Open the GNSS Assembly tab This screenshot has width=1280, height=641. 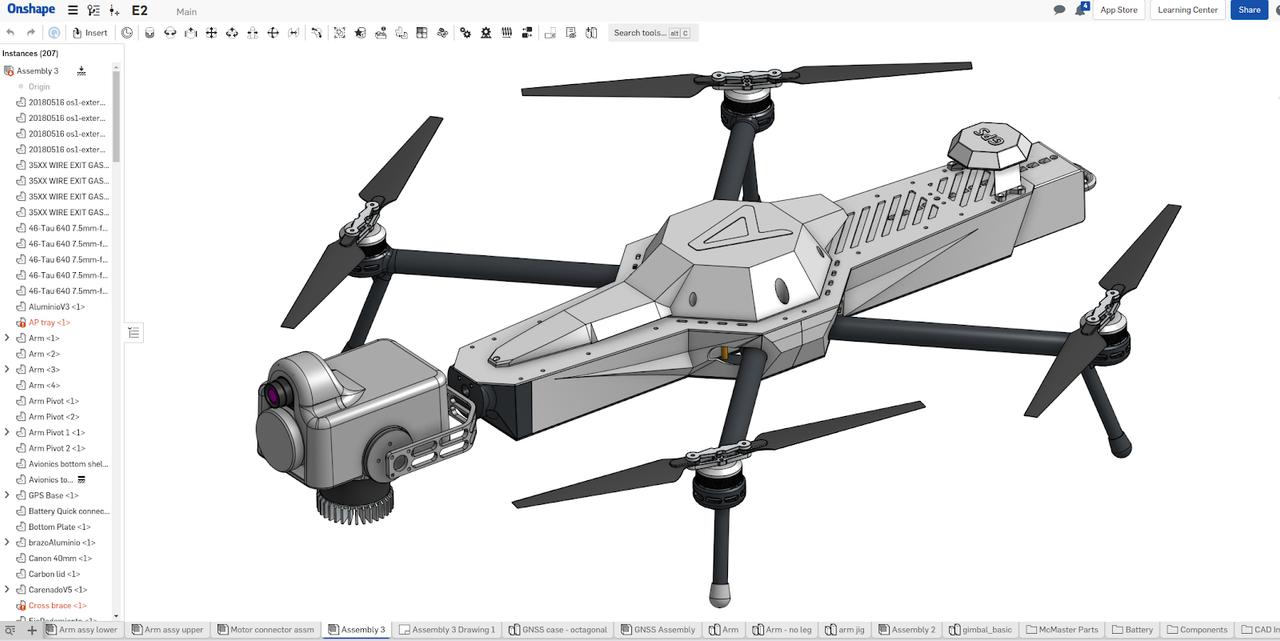658,630
